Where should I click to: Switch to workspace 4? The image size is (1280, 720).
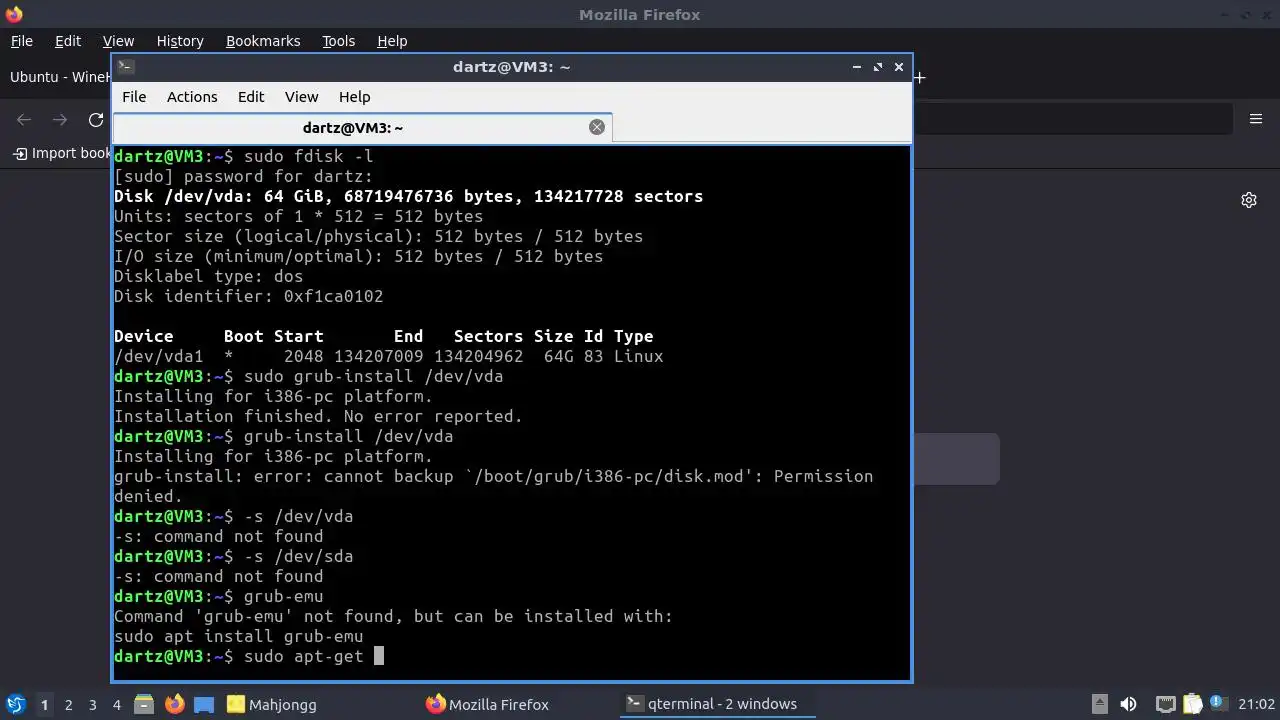(116, 704)
